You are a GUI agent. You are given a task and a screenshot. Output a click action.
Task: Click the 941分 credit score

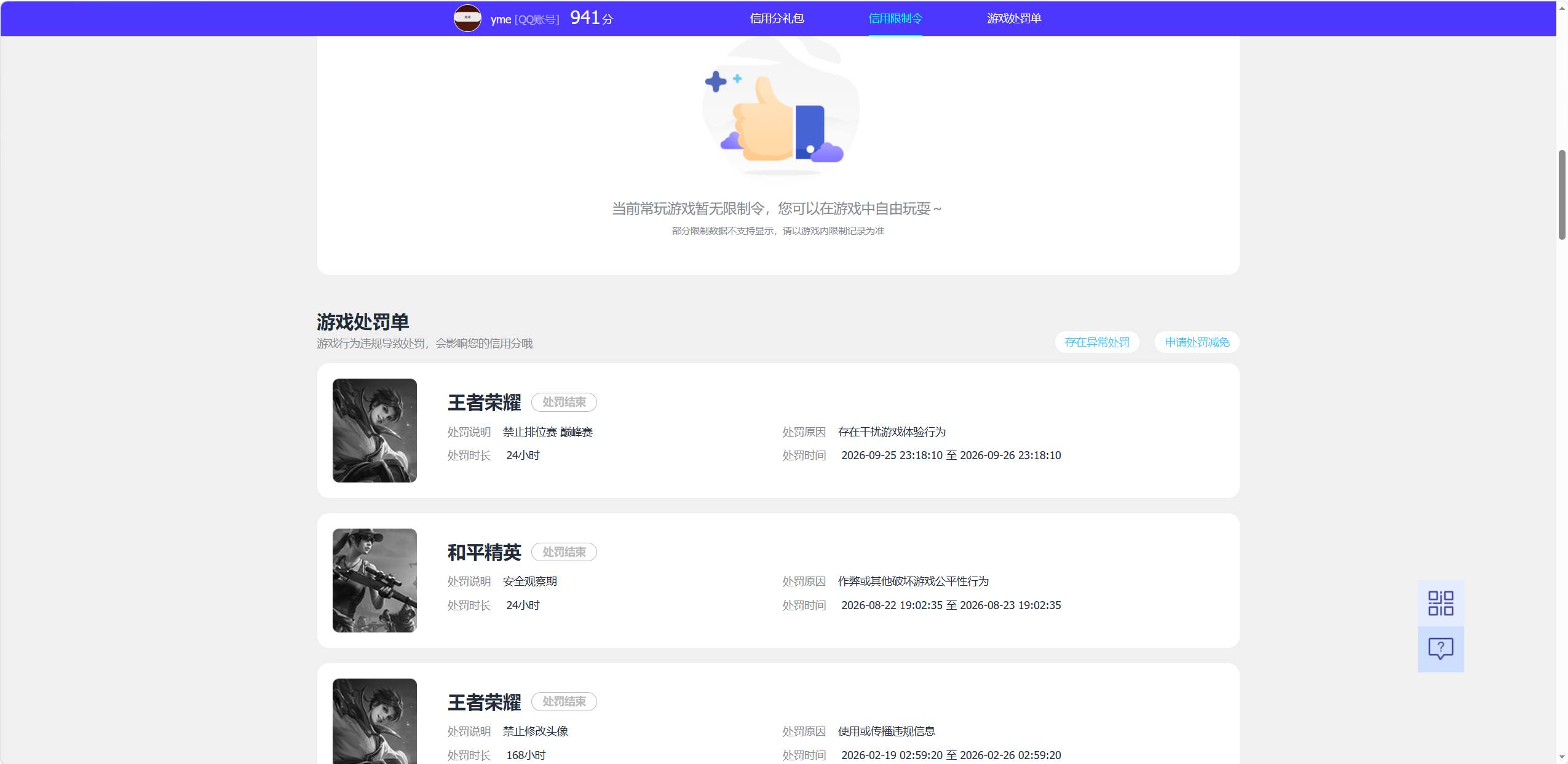(x=592, y=18)
